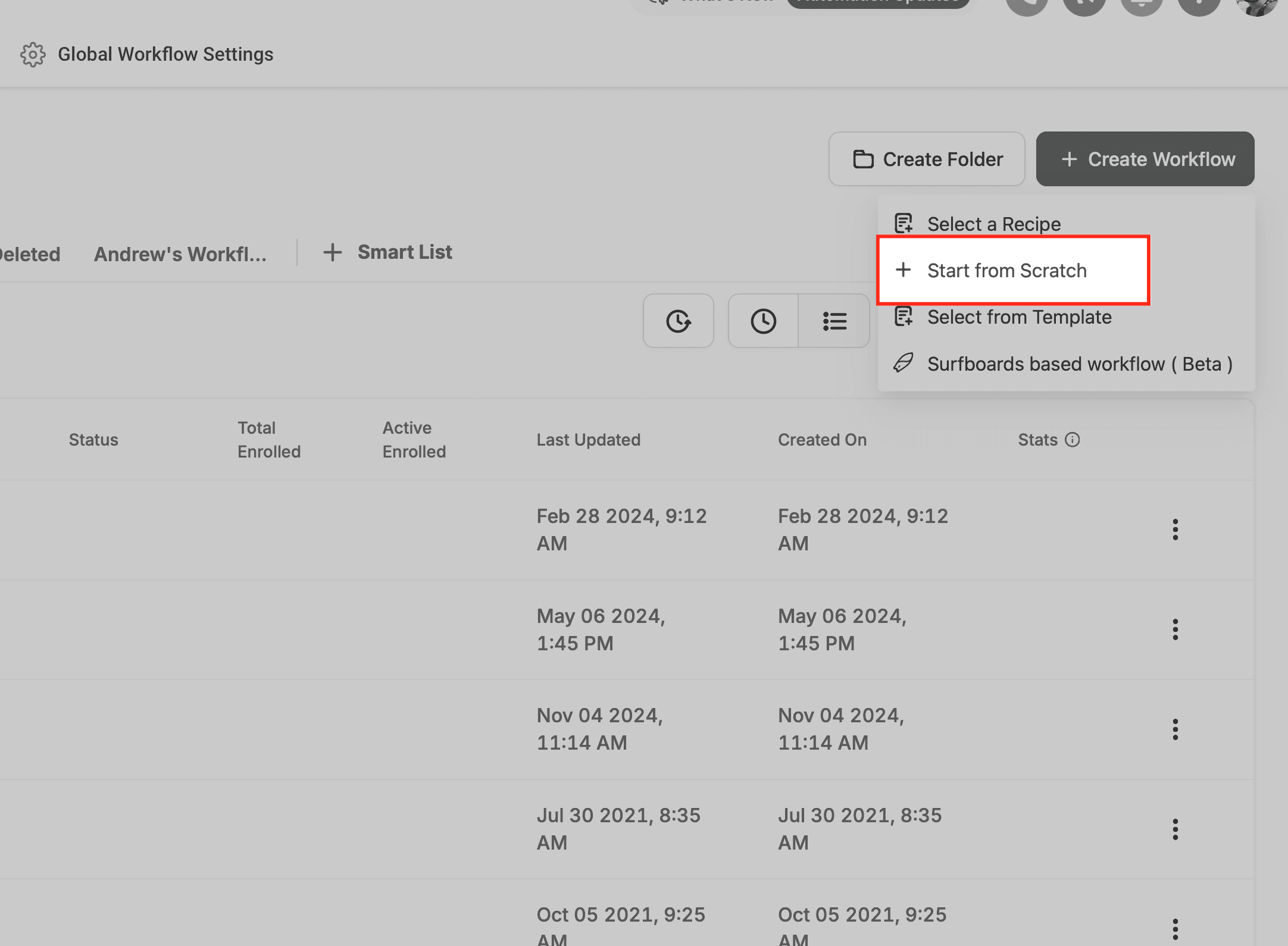Open Global Workflow Settings gear icon
The height and width of the screenshot is (946, 1288).
(x=33, y=55)
